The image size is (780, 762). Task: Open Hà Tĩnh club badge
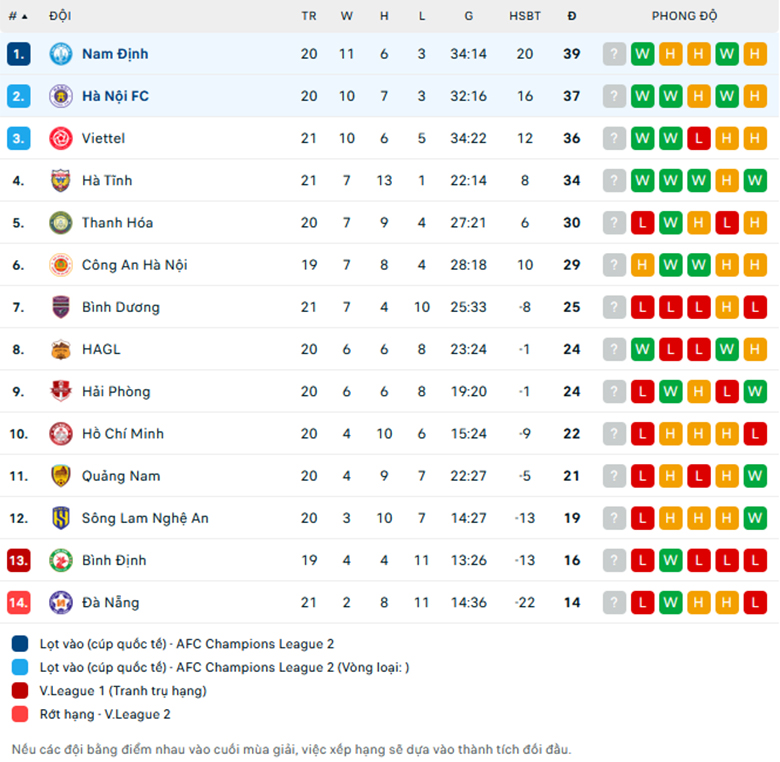61,180
